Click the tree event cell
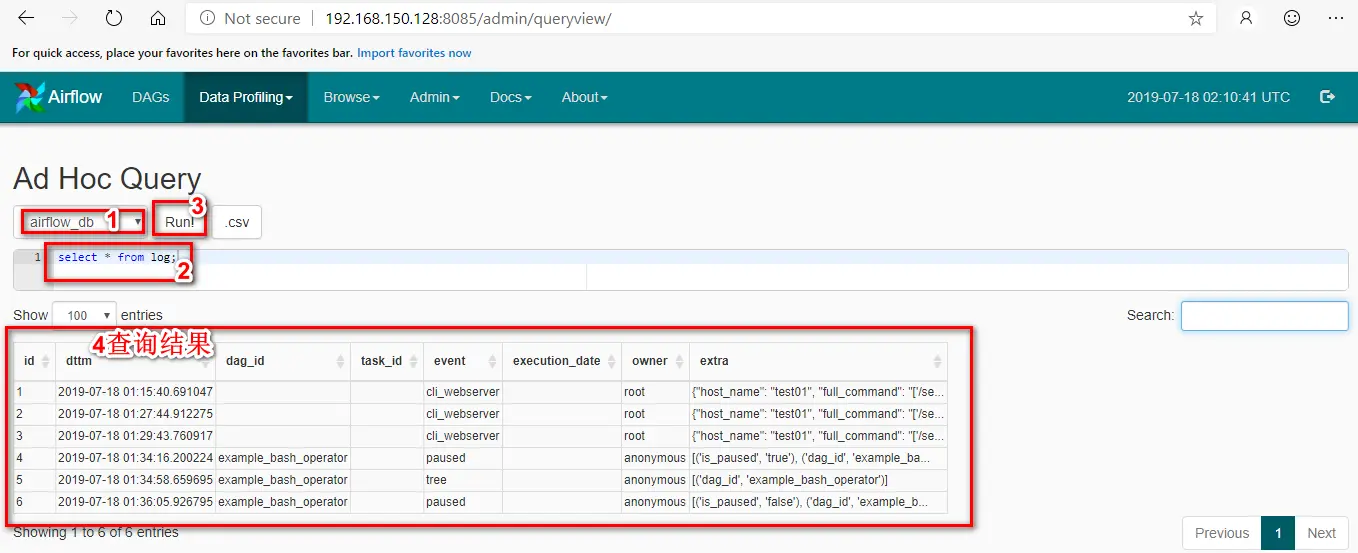Viewport: 1358px width, 553px height. click(x=463, y=480)
